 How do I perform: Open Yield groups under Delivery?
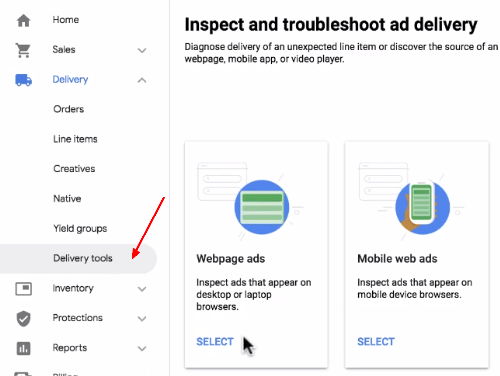[x=80, y=229]
